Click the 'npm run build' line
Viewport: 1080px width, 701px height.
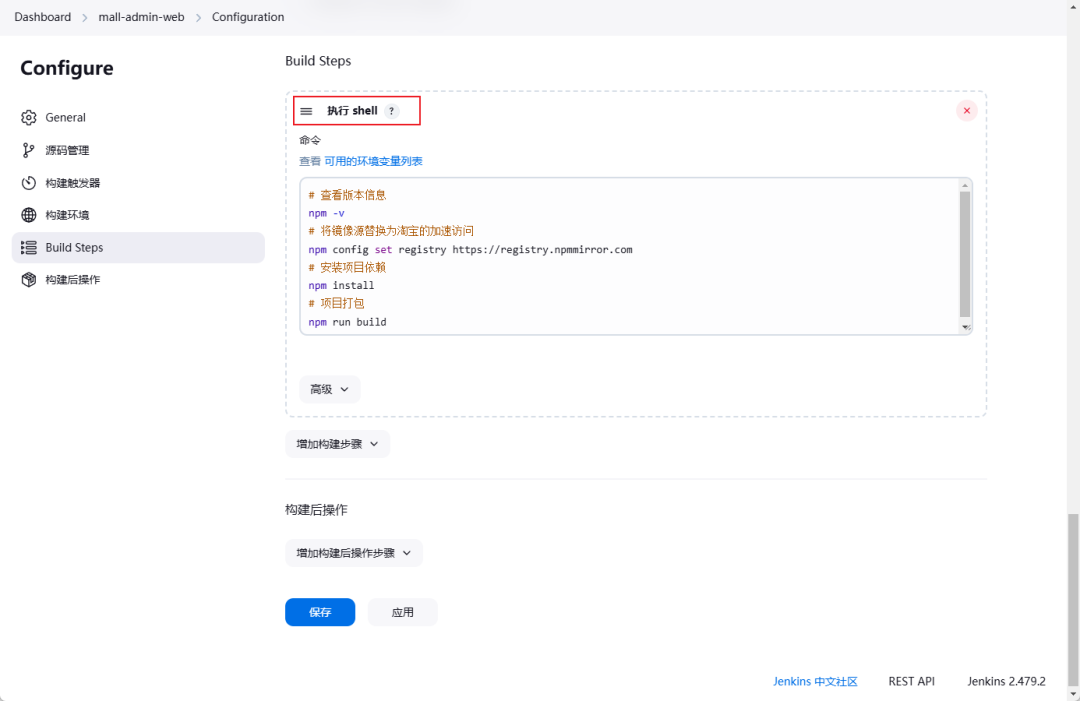347,322
